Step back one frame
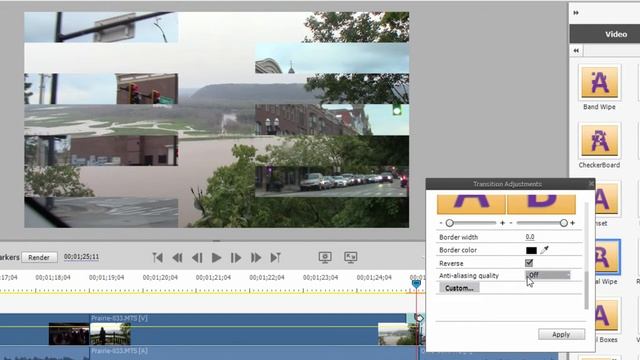640x360 pixels. coord(197,258)
